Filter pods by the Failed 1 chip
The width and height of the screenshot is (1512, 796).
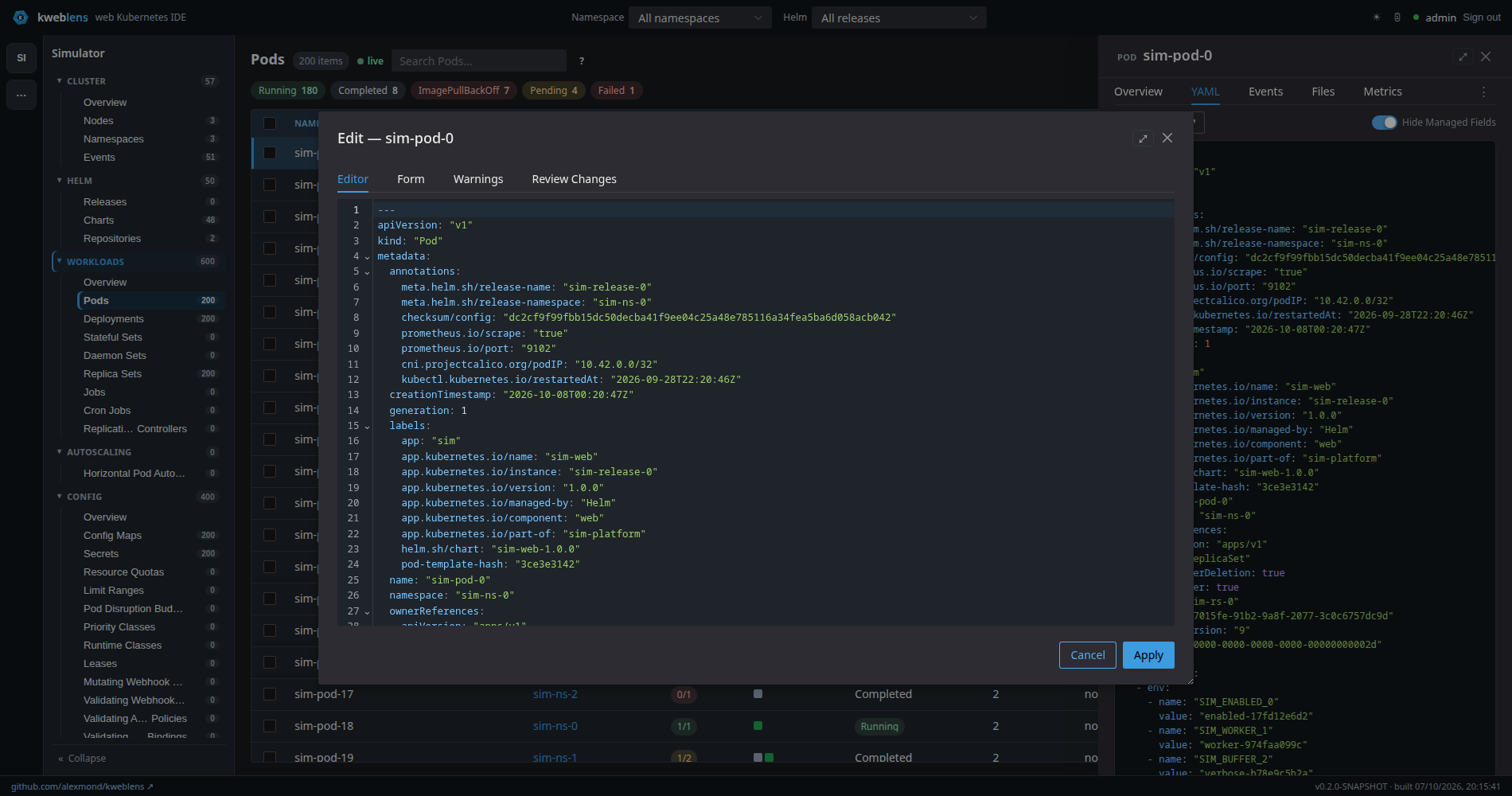click(x=617, y=91)
